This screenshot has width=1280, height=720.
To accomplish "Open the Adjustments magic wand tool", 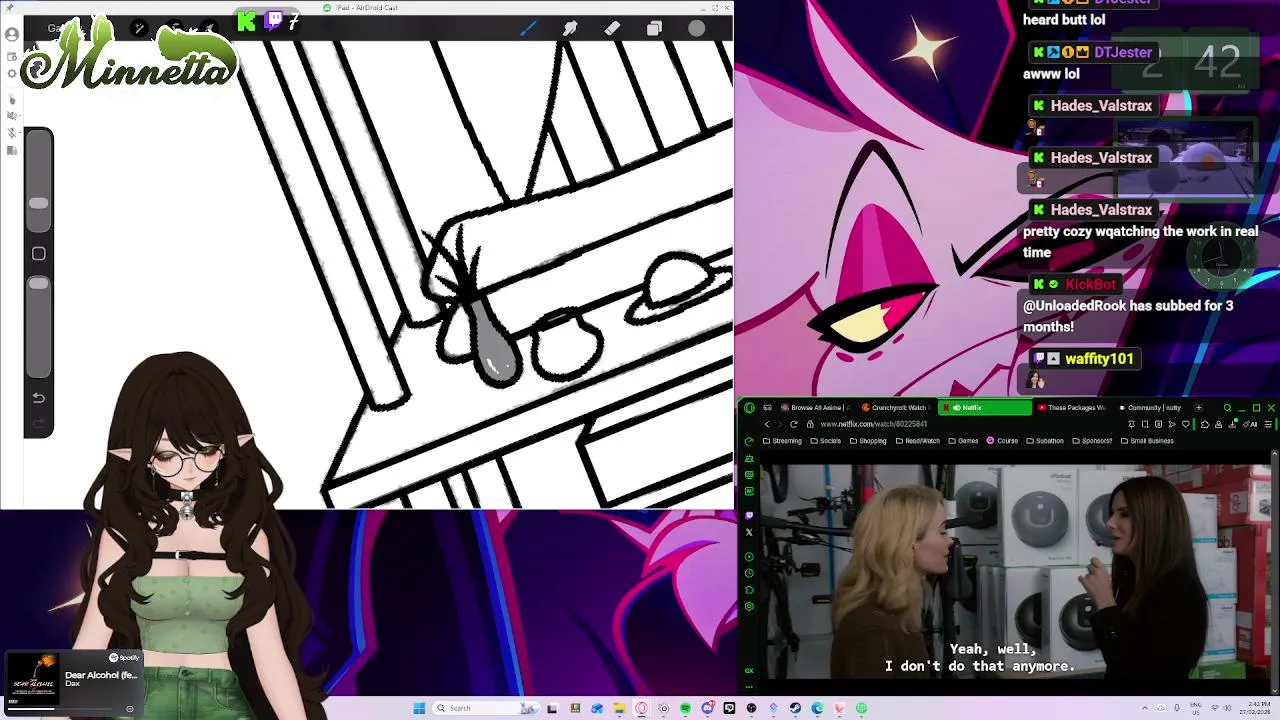I will click(139, 28).
